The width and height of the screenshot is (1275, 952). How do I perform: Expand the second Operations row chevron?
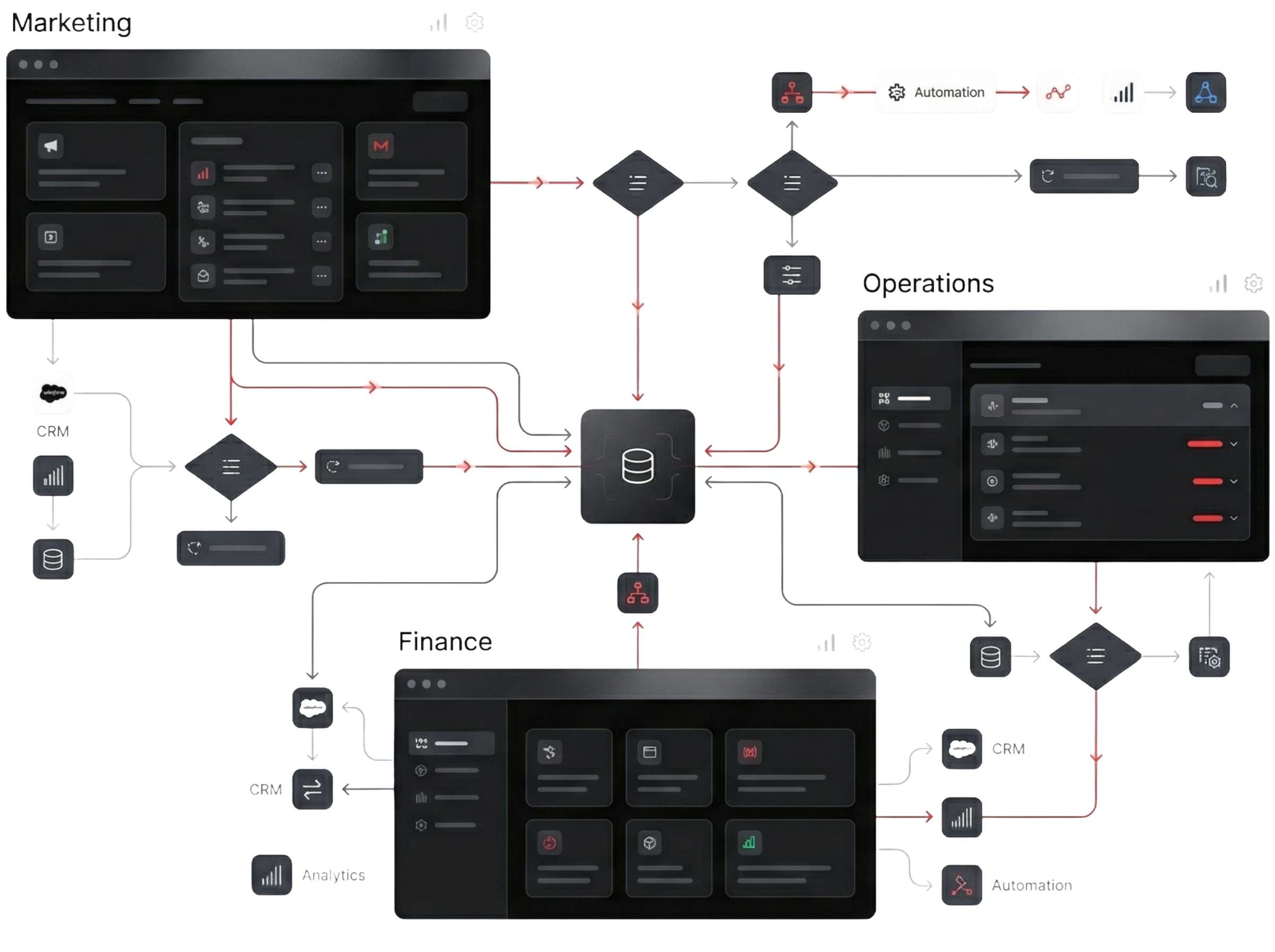point(1234,444)
